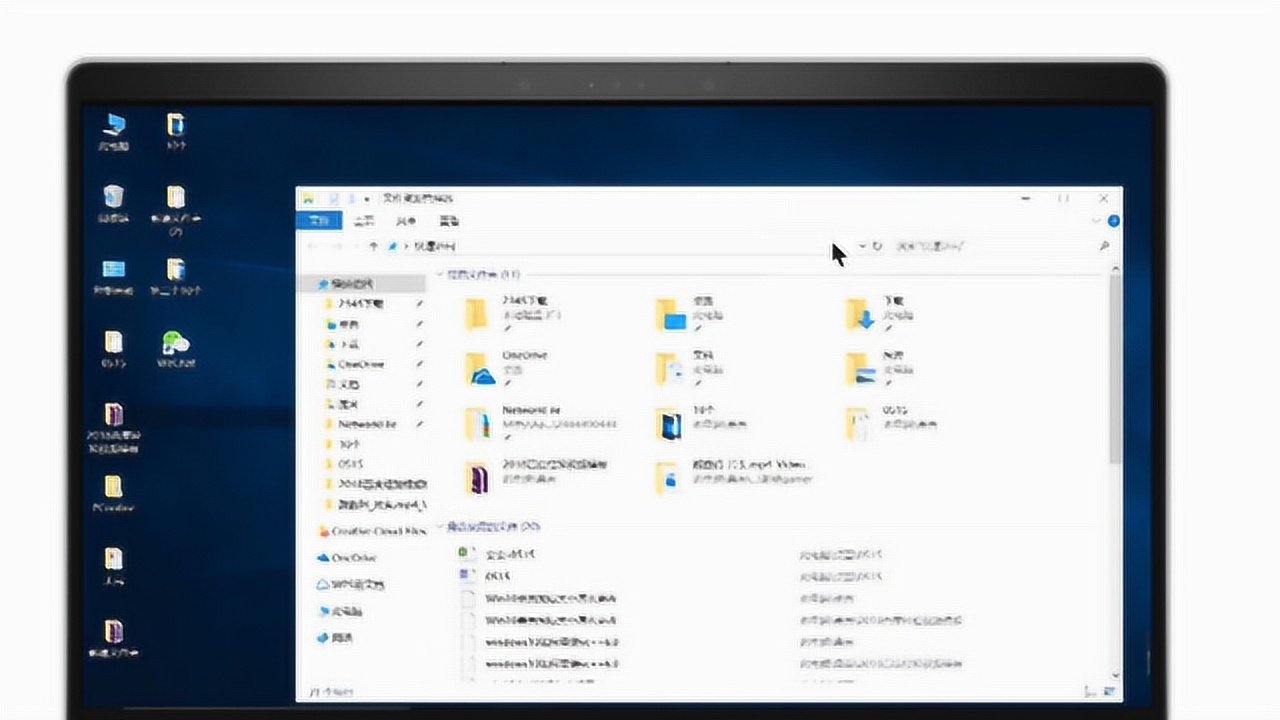This screenshot has width=1280, height=720.
Task: Select the mp4 Video folder tile
Action: [x=735, y=478]
